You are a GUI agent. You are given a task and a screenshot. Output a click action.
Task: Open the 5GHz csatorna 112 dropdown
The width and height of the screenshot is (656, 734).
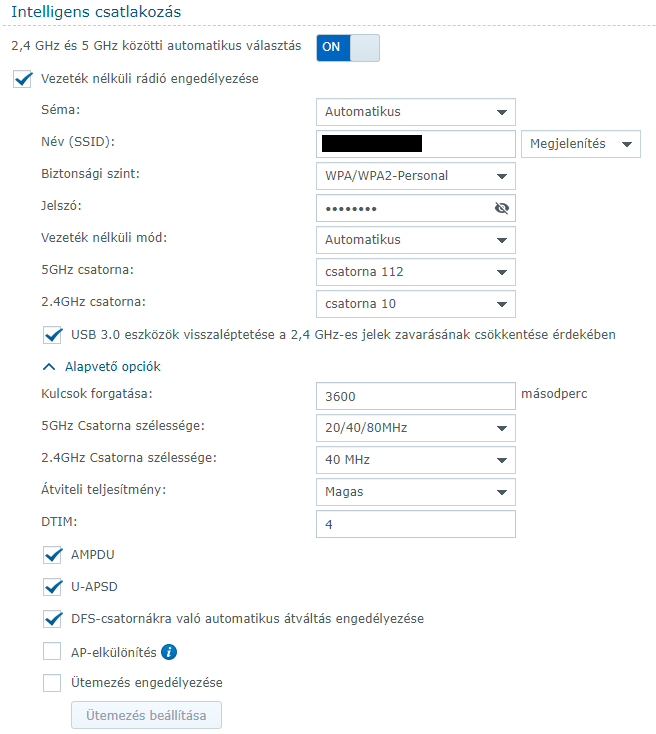click(415, 272)
